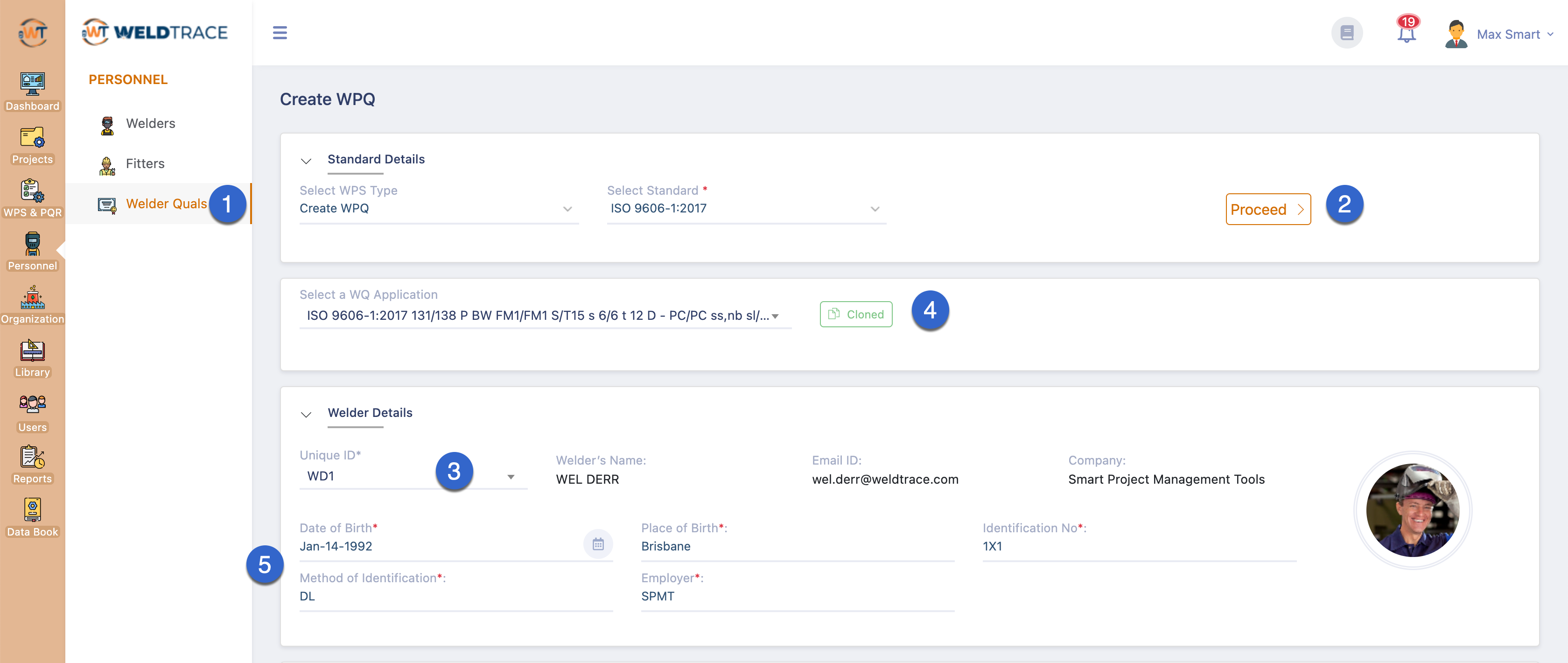Click the WeldTrace logo header

tap(154, 32)
